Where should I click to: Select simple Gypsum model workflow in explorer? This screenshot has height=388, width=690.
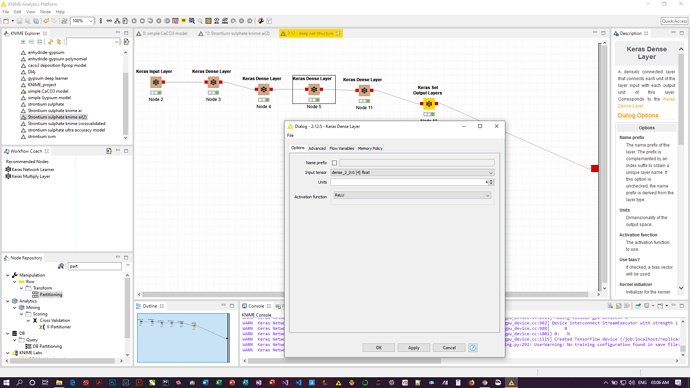click(49, 98)
